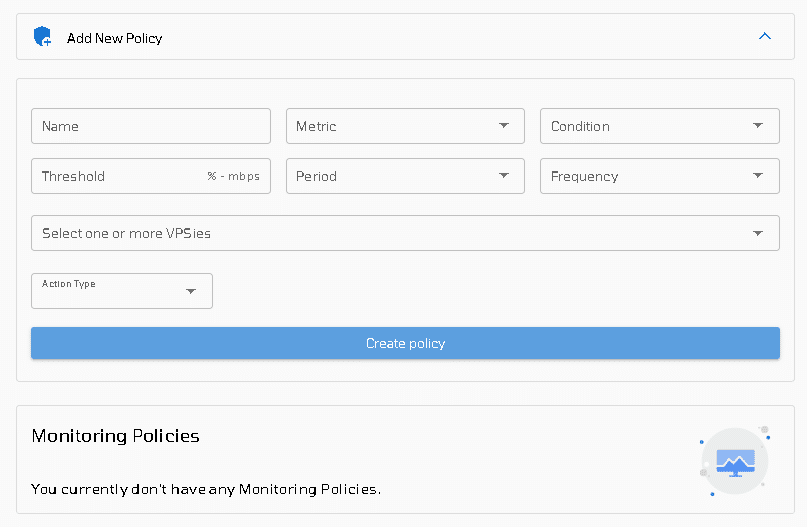Click the Condition dropdown arrow icon

758,126
